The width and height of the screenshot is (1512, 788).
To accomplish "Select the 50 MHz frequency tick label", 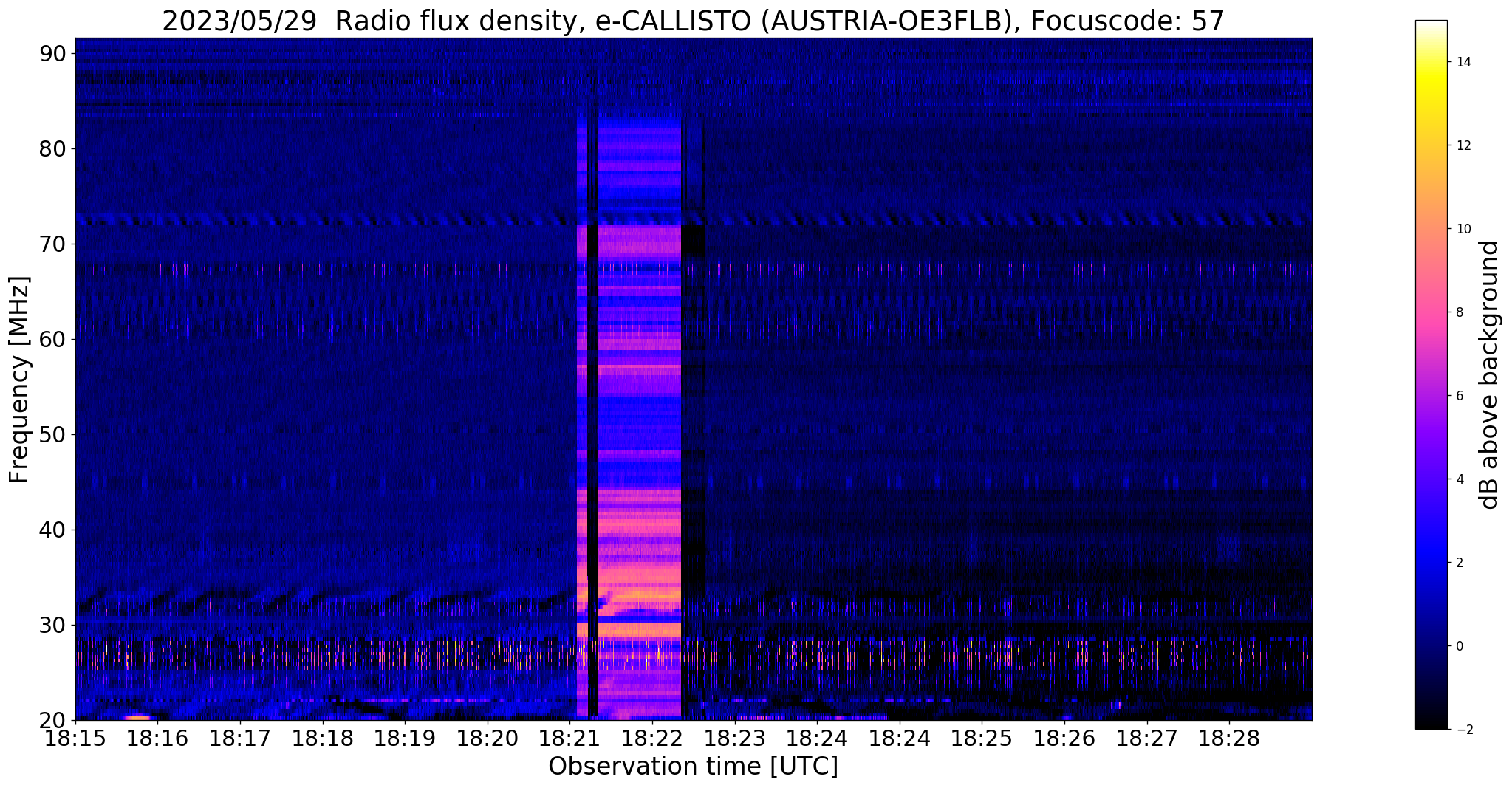I will (x=55, y=434).
